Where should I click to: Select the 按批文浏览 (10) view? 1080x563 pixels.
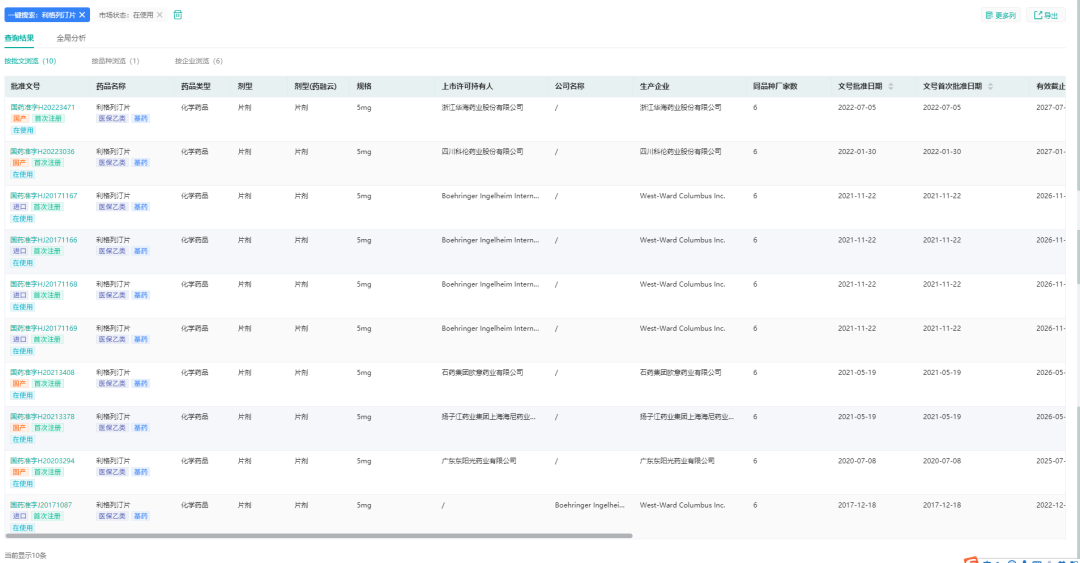pos(30,61)
